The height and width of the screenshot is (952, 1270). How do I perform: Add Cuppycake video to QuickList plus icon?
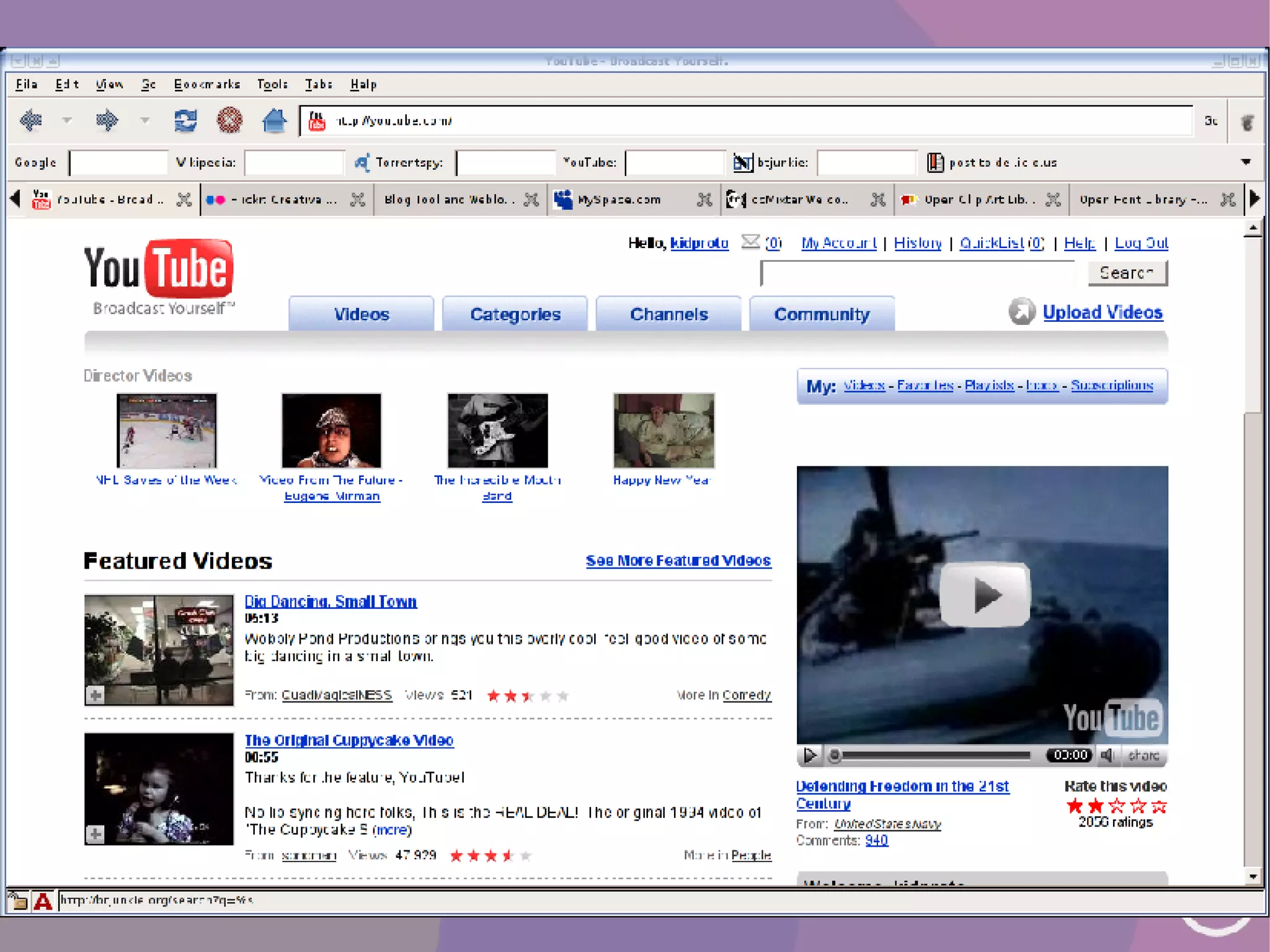coord(95,834)
